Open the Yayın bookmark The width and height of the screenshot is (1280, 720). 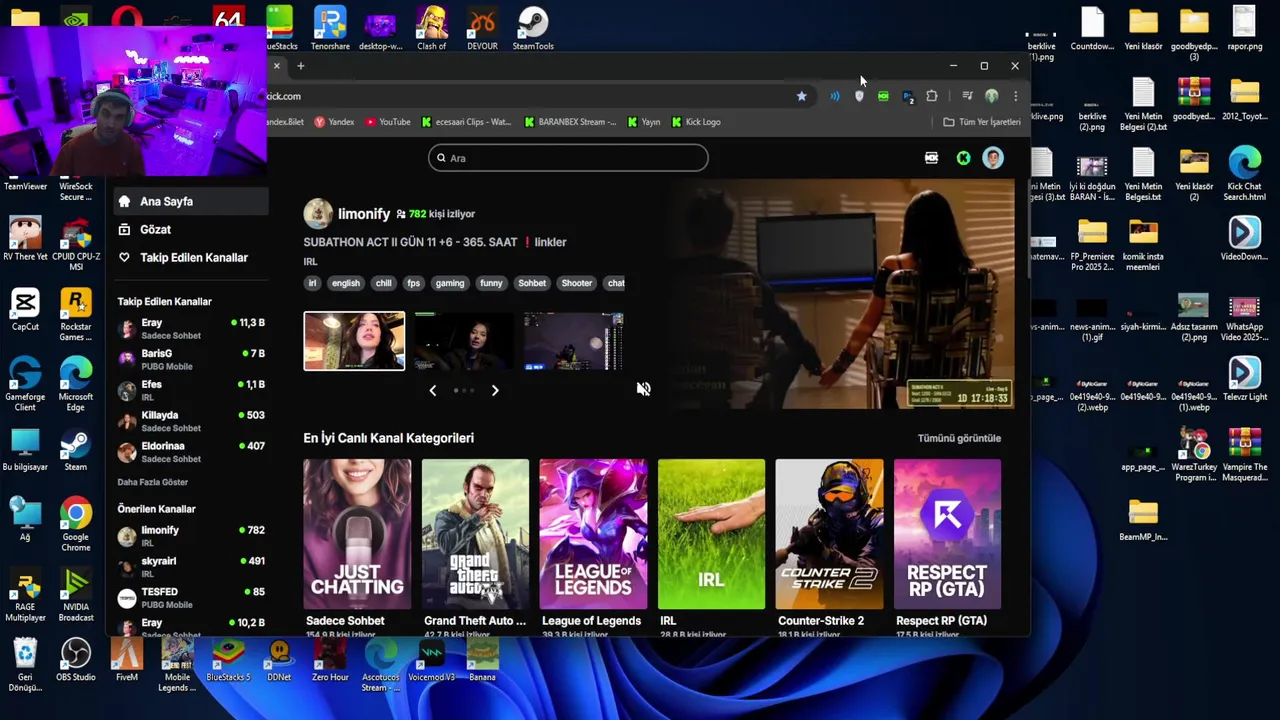pos(644,122)
